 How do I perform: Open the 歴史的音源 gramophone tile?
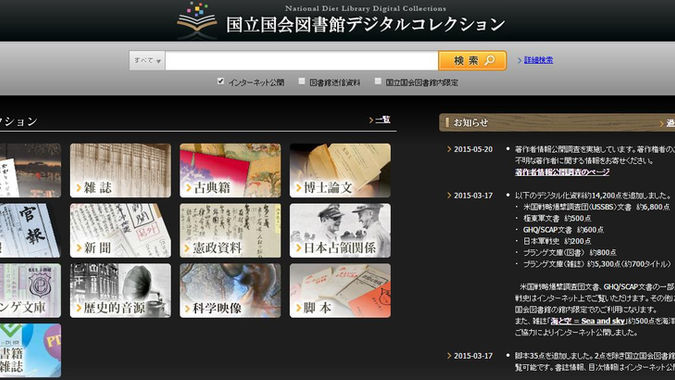coord(121,290)
